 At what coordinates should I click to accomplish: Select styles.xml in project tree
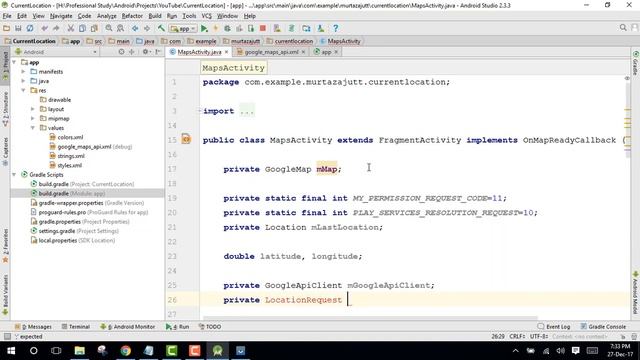(66, 165)
